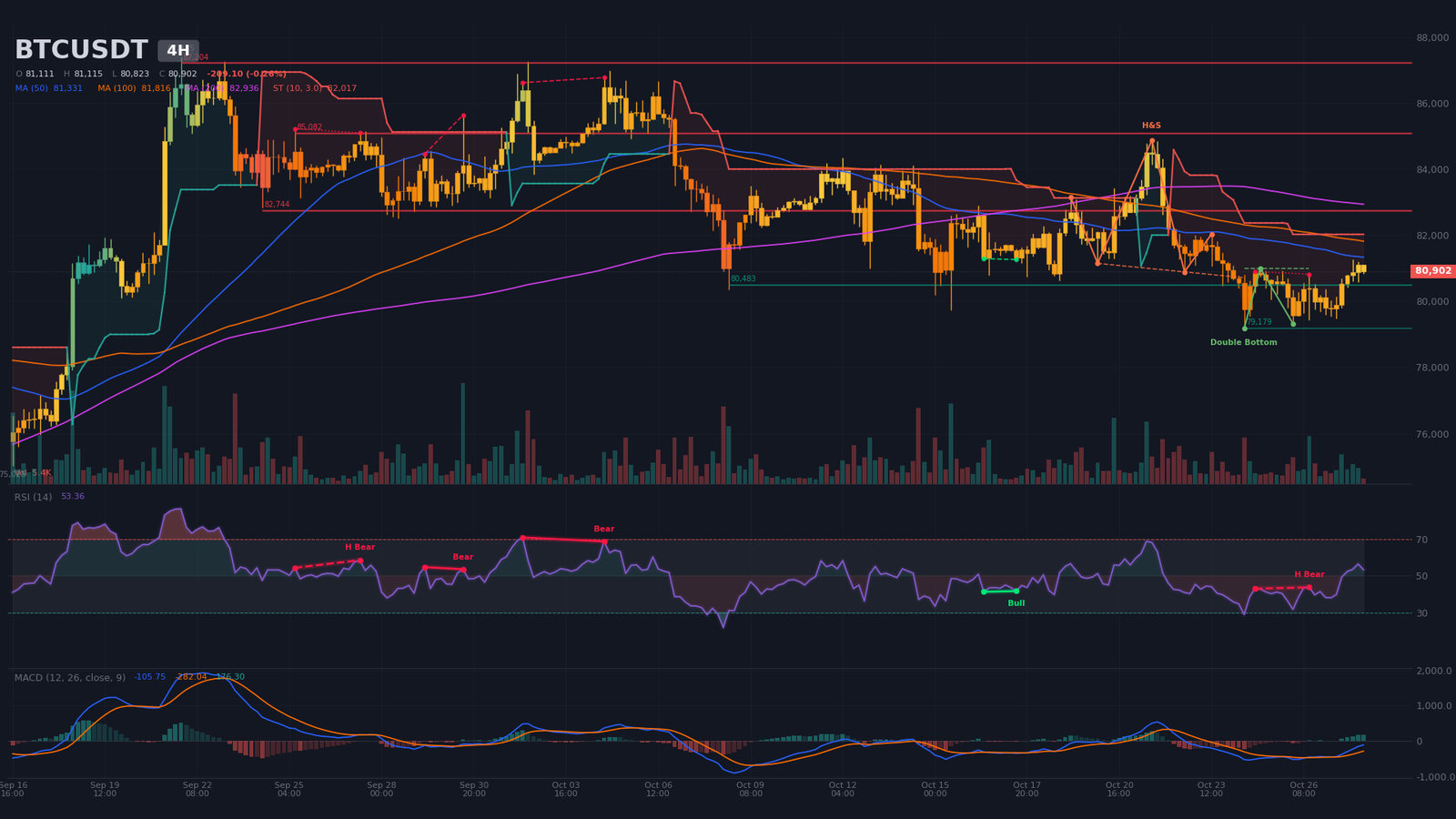Click the 82,744 level label

click(x=277, y=205)
